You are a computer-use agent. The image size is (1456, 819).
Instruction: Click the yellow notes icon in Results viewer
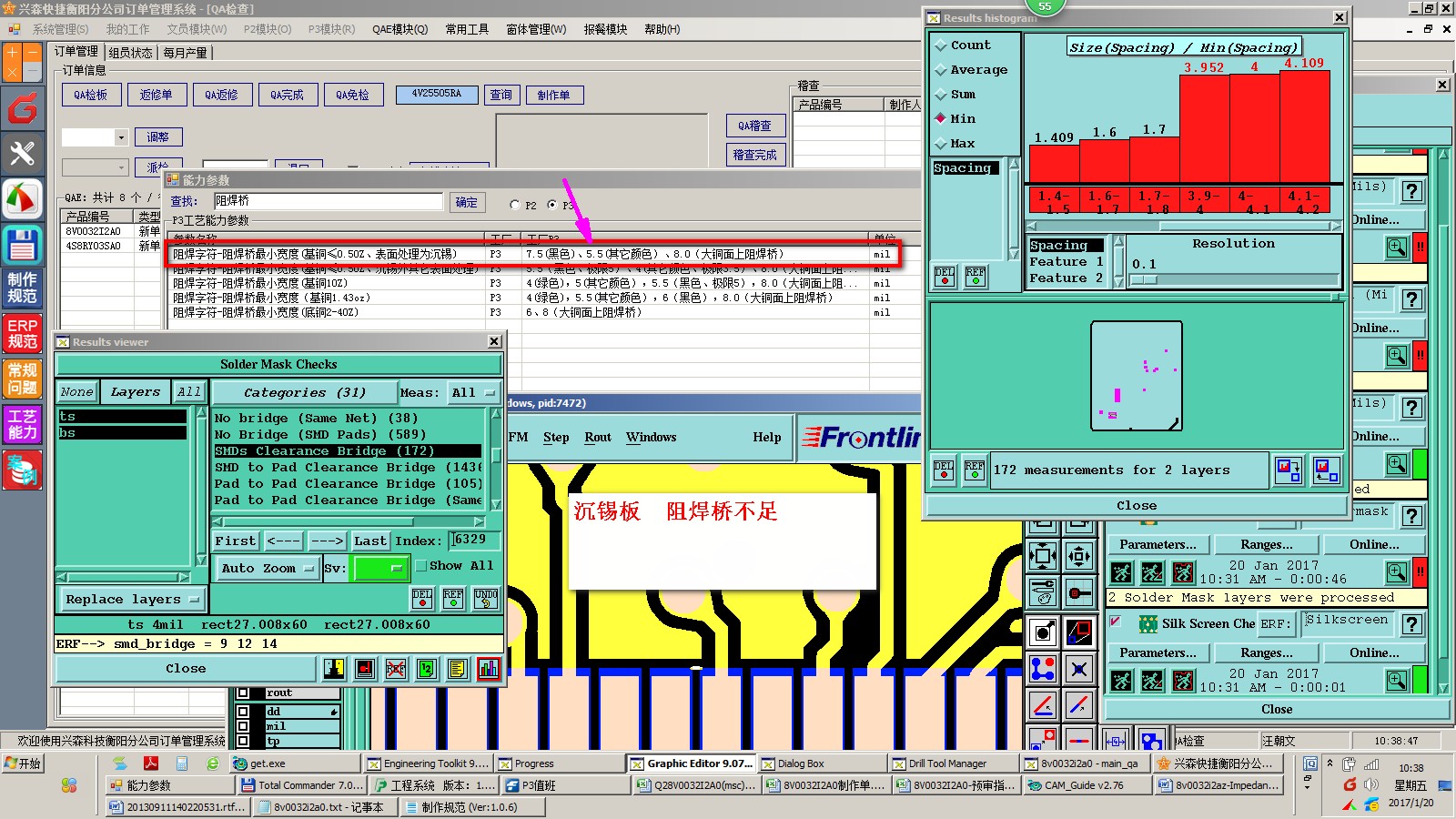(x=458, y=669)
